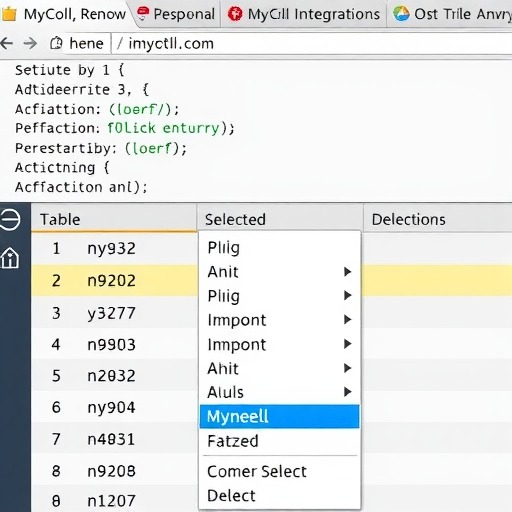The width and height of the screenshot is (512, 512).
Task: Click the address bar with imyctll.com
Action: click(312, 44)
